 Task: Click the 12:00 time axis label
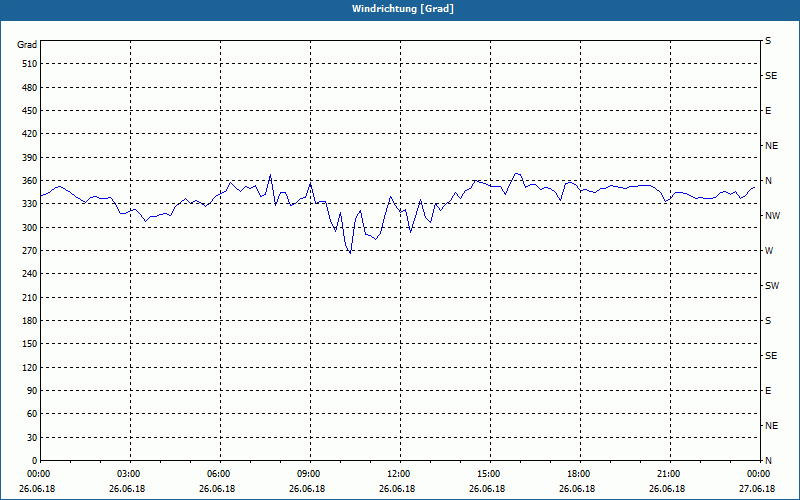[x=399, y=474]
